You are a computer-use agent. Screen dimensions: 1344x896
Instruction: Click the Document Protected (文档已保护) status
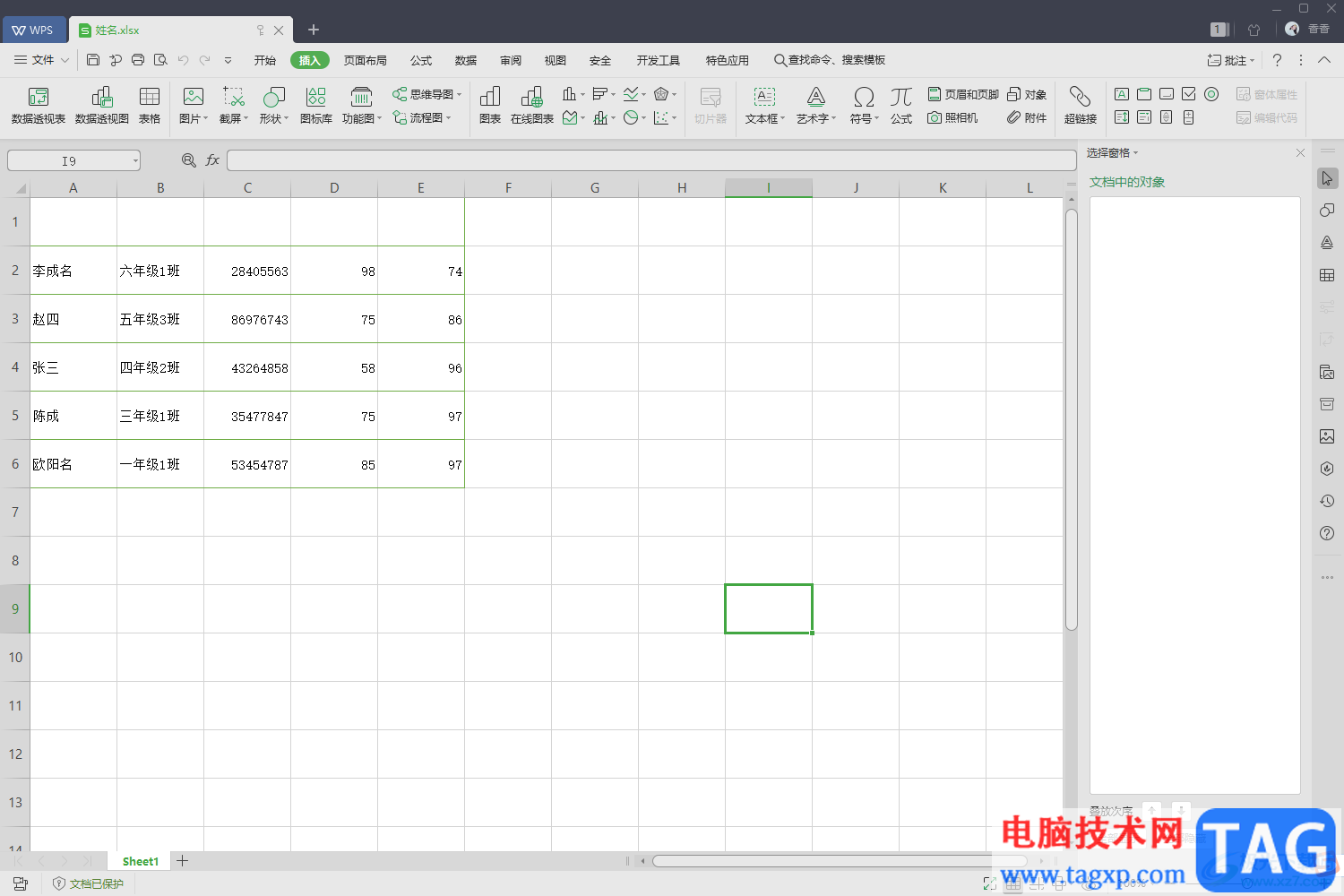(x=88, y=883)
